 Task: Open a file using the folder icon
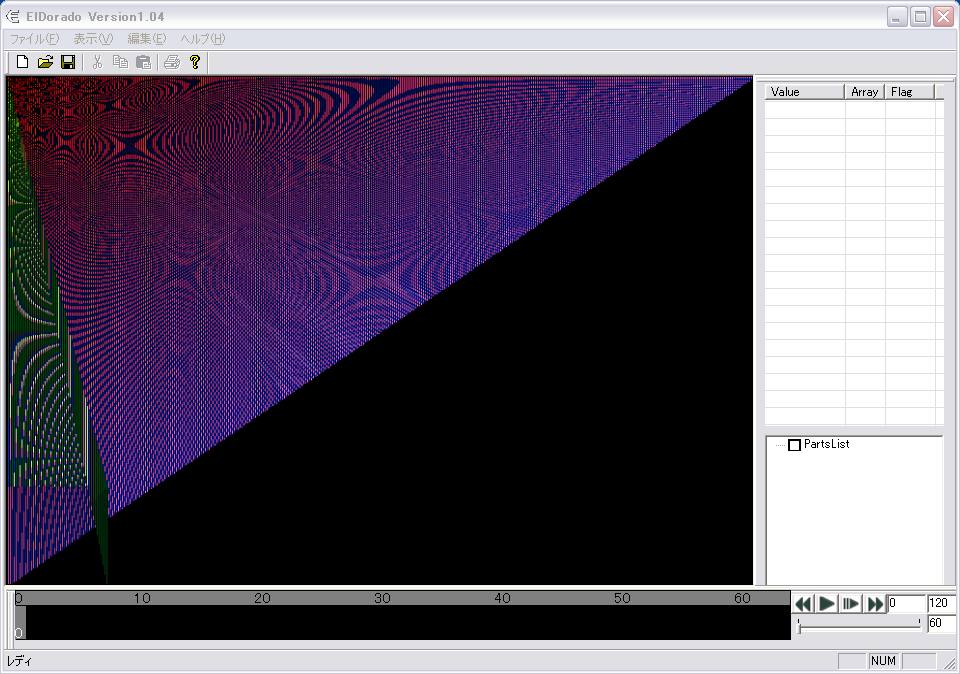pos(45,62)
